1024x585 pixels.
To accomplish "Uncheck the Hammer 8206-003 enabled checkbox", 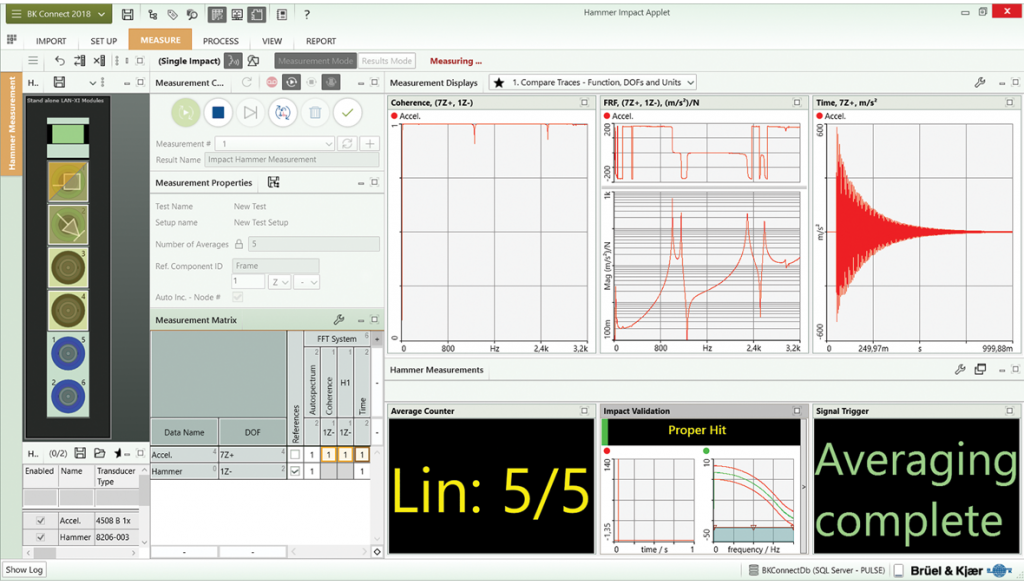I will [x=41, y=536].
